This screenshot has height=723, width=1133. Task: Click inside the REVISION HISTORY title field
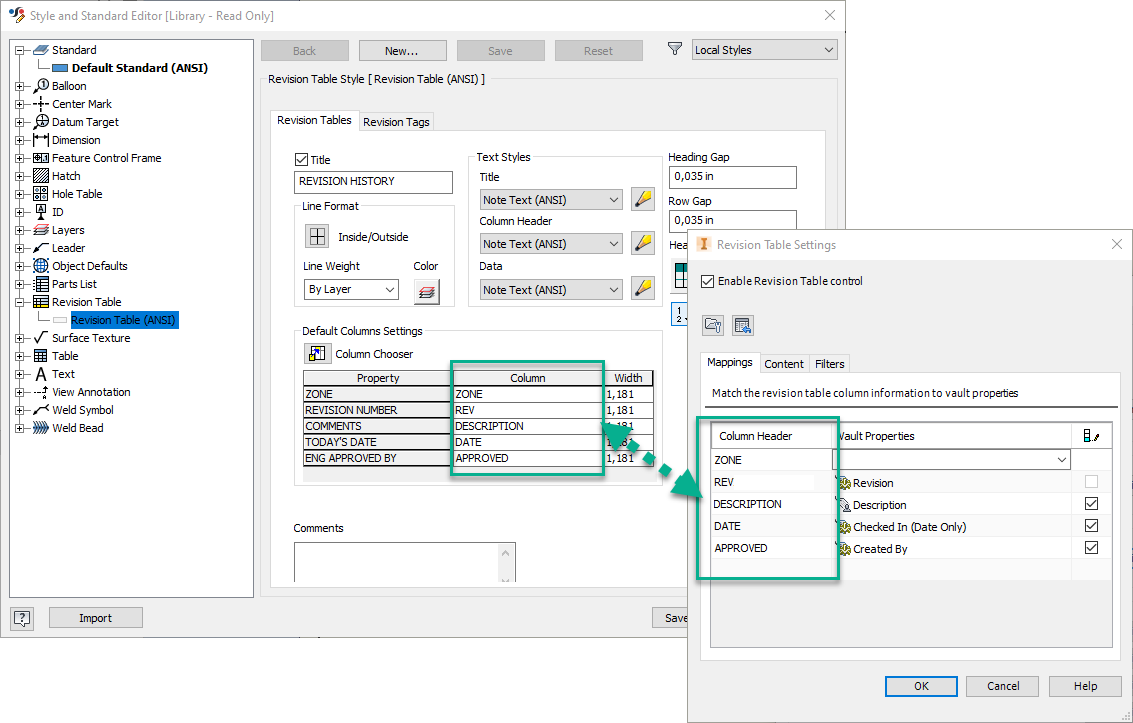pyautogui.click(x=373, y=181)
